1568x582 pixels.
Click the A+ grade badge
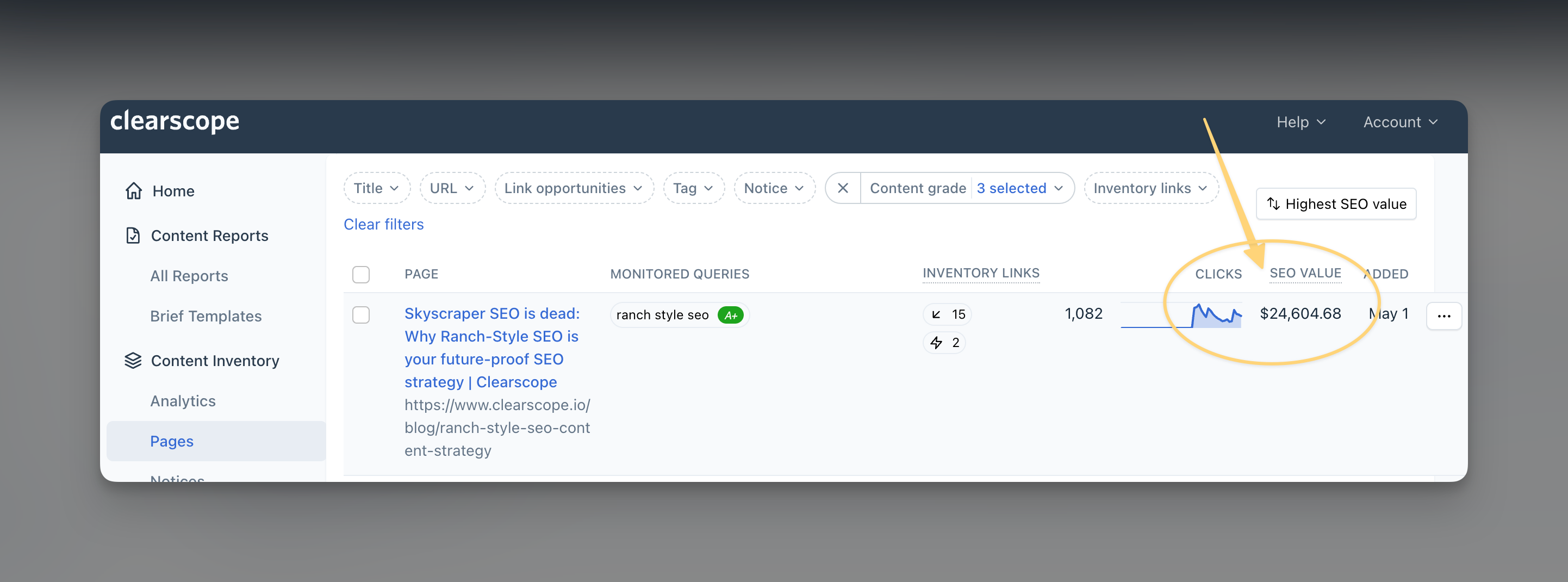(730, 315)
